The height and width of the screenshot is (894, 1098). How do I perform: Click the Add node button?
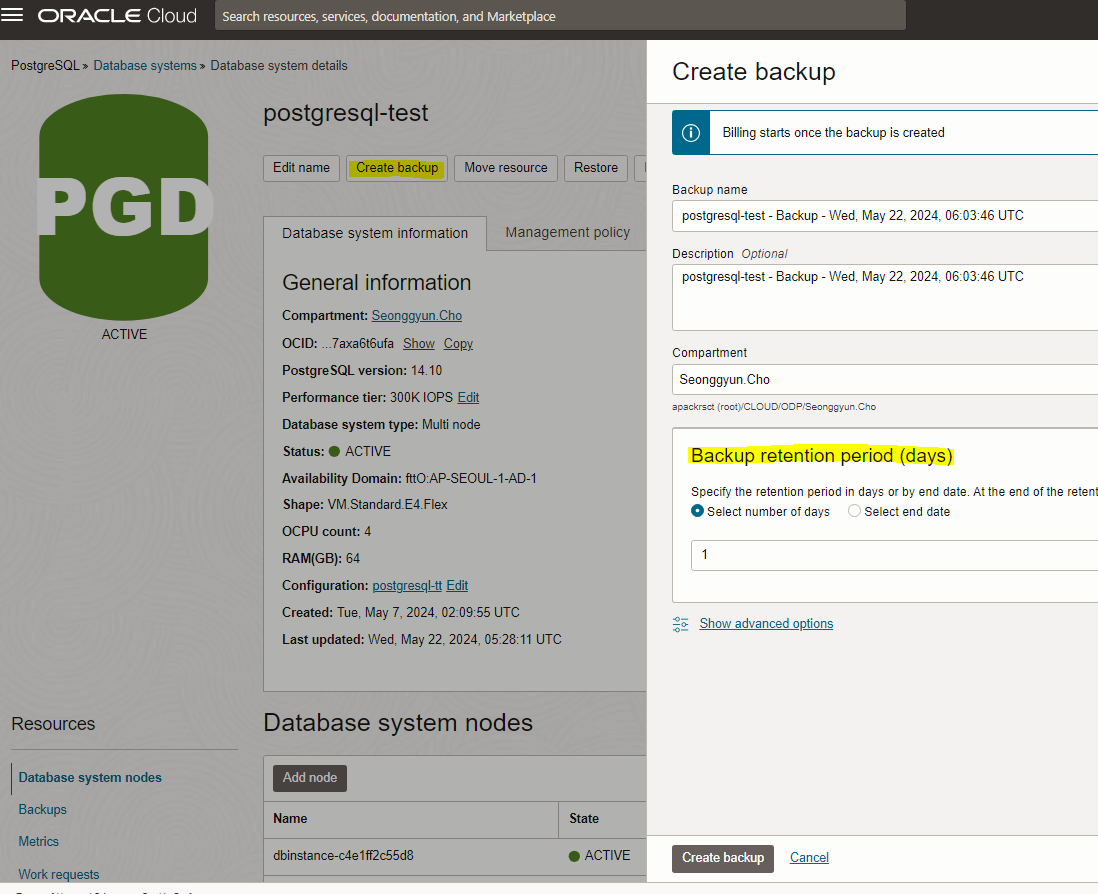(310, 778)
